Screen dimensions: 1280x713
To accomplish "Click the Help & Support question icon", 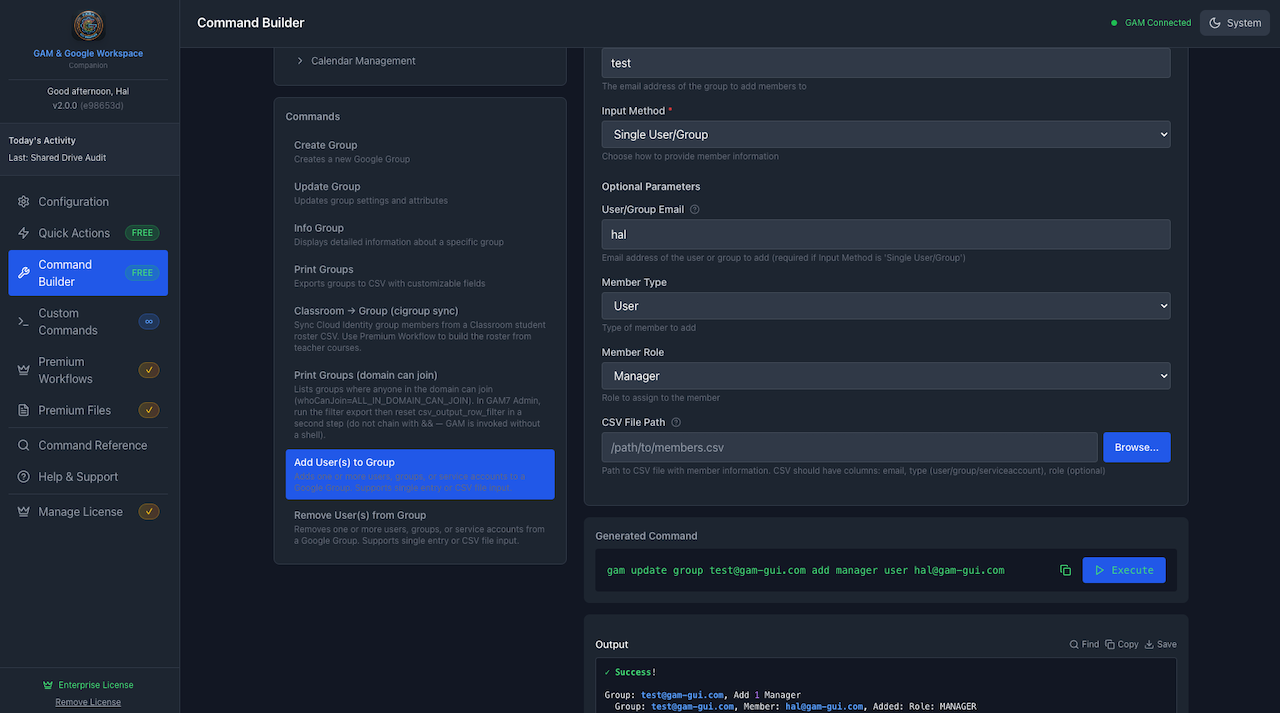I will click(24, 477).
